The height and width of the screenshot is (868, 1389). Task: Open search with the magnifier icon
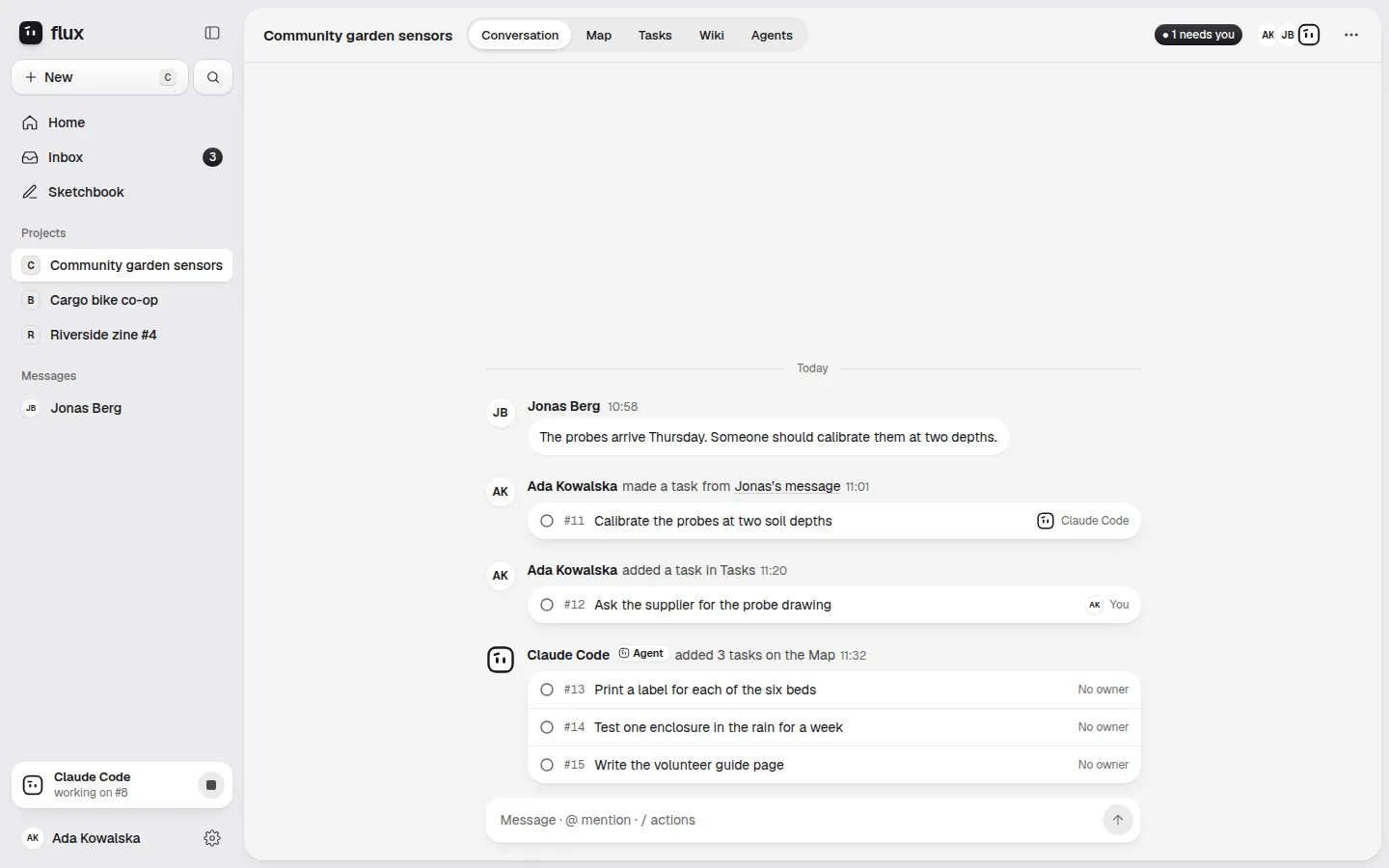(213, 77)
